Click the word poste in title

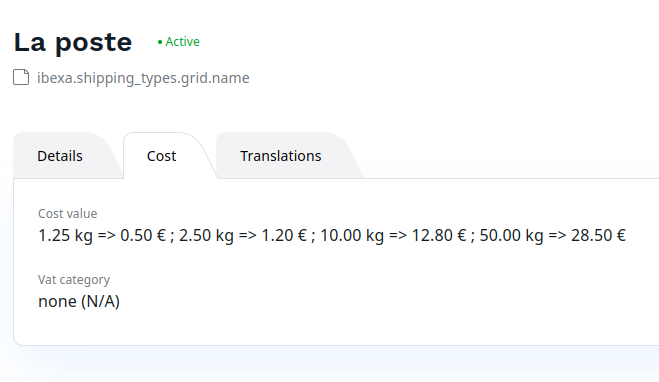[x=94, y=44]
